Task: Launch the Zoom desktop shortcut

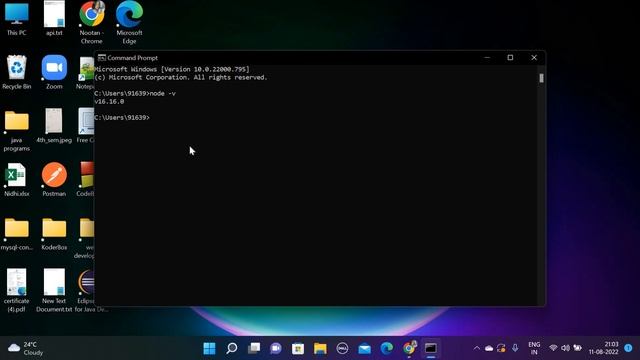Action: pyautogui.click(x=54, y=72)
